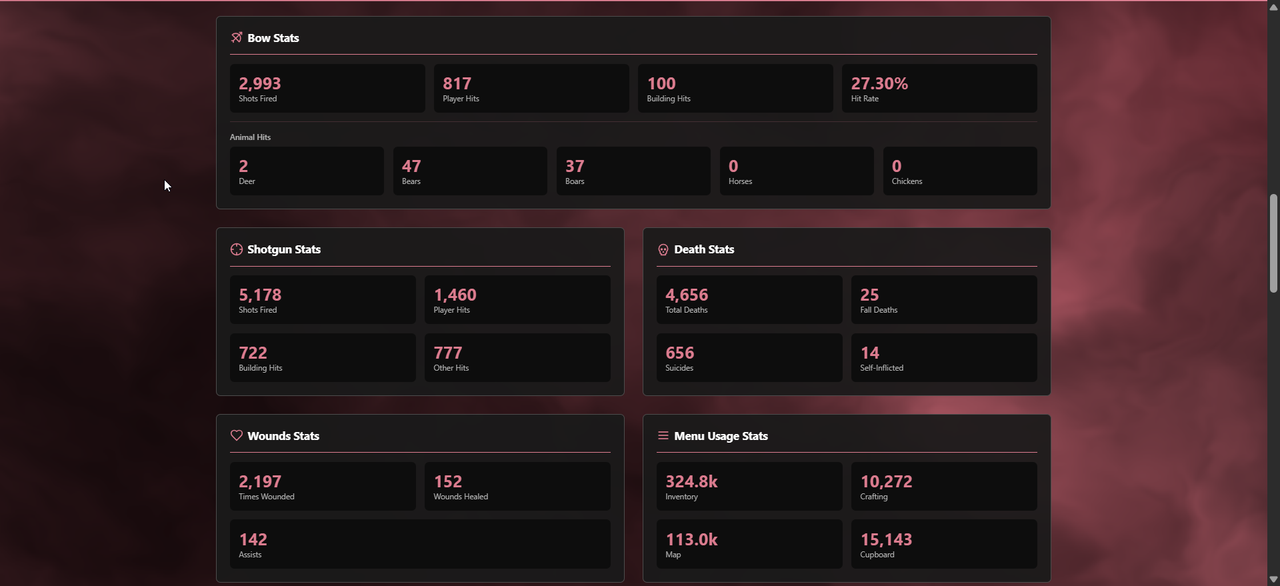
Task: Click the 2,197 Times Wounded card
Action: [x=323, y=486]
